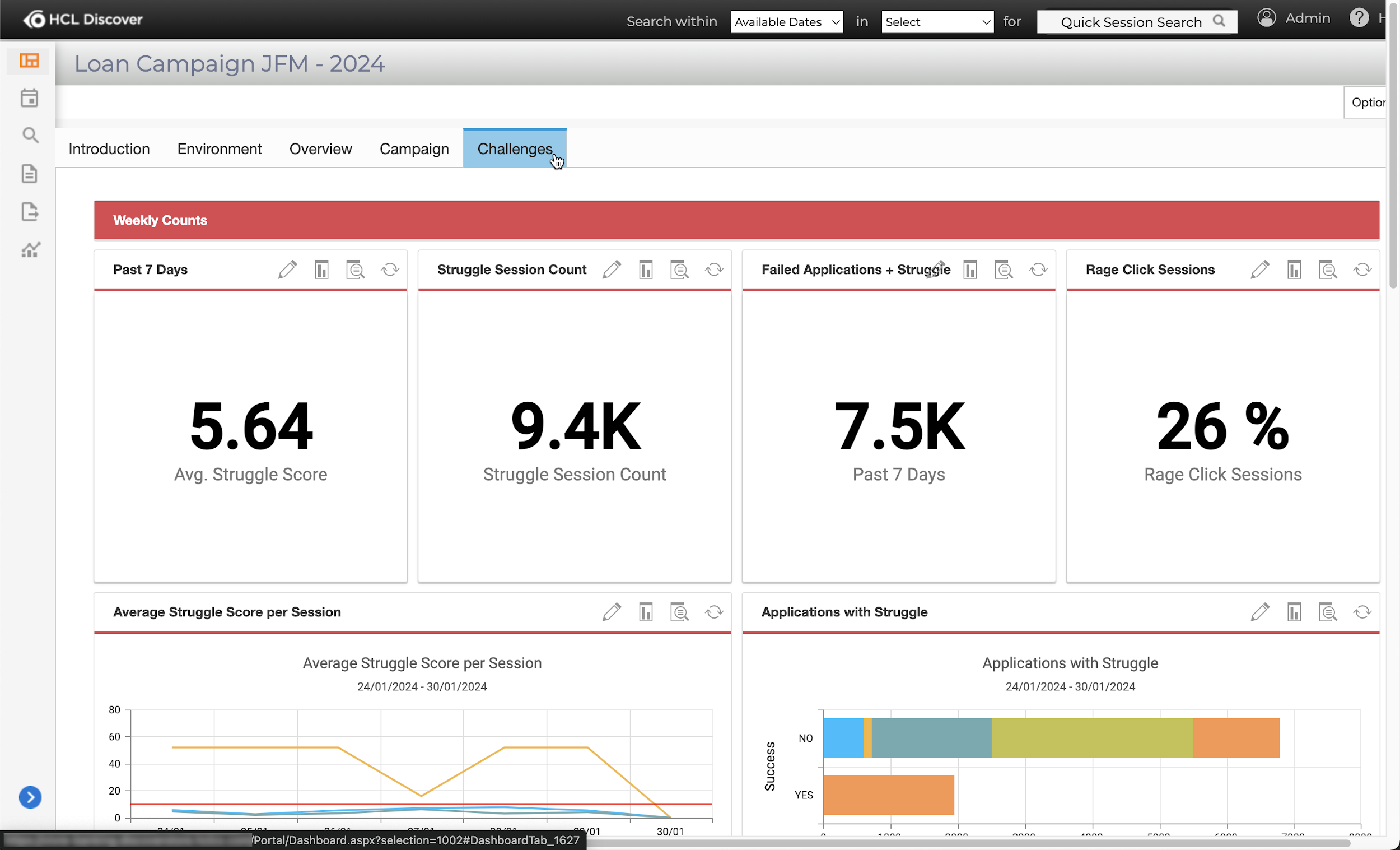This screenshot has width=1400, height=850.
Task: Expand the left sidebar with blue arrow
Action: tap(30, 797)
